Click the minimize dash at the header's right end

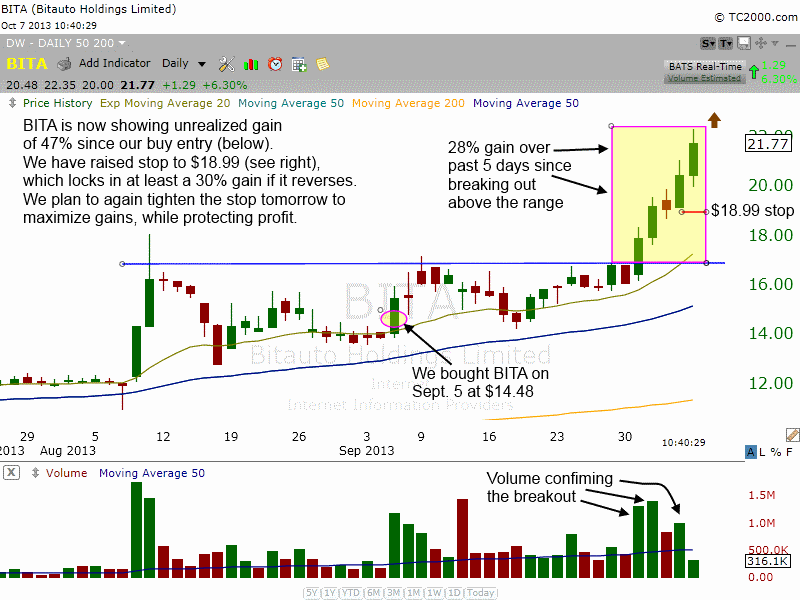point(791,45)
